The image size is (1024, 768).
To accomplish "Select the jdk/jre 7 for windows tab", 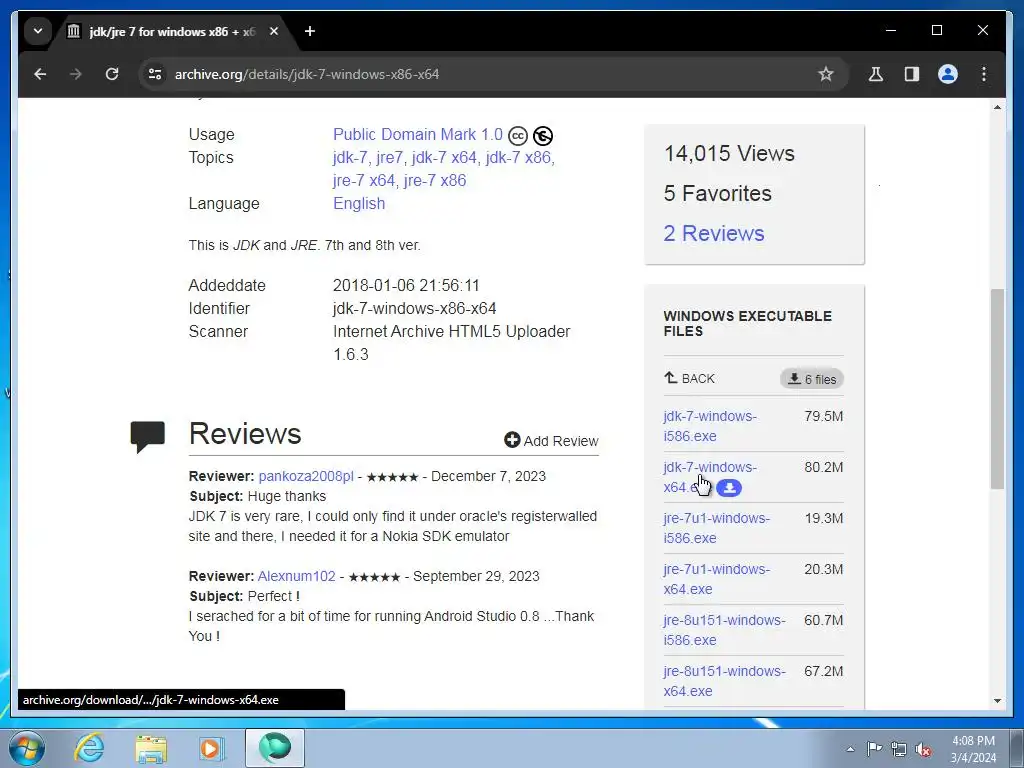I will (173, 31).
